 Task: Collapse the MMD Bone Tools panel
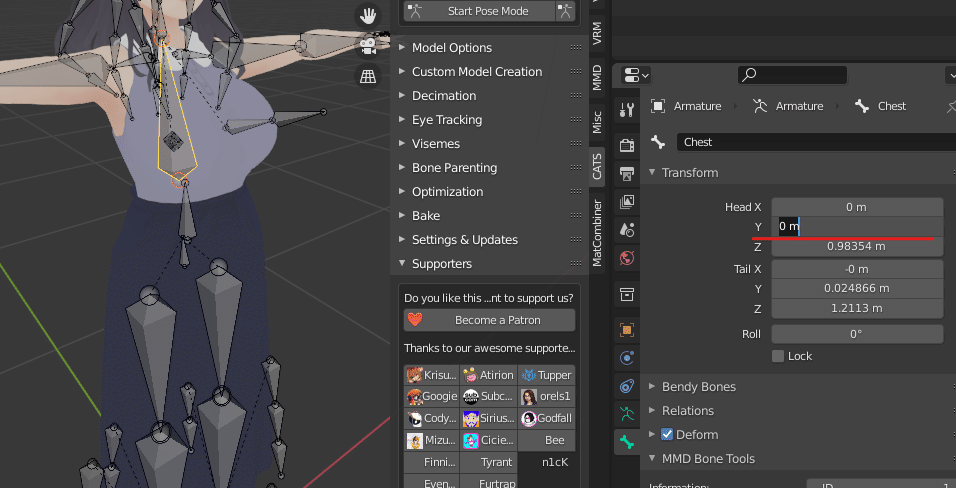coord(652,458)
